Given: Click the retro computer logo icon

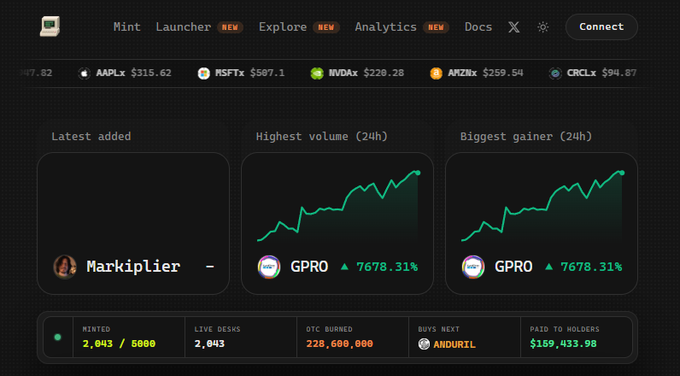Looking at the screenshot, I should (x=50, y=26).
